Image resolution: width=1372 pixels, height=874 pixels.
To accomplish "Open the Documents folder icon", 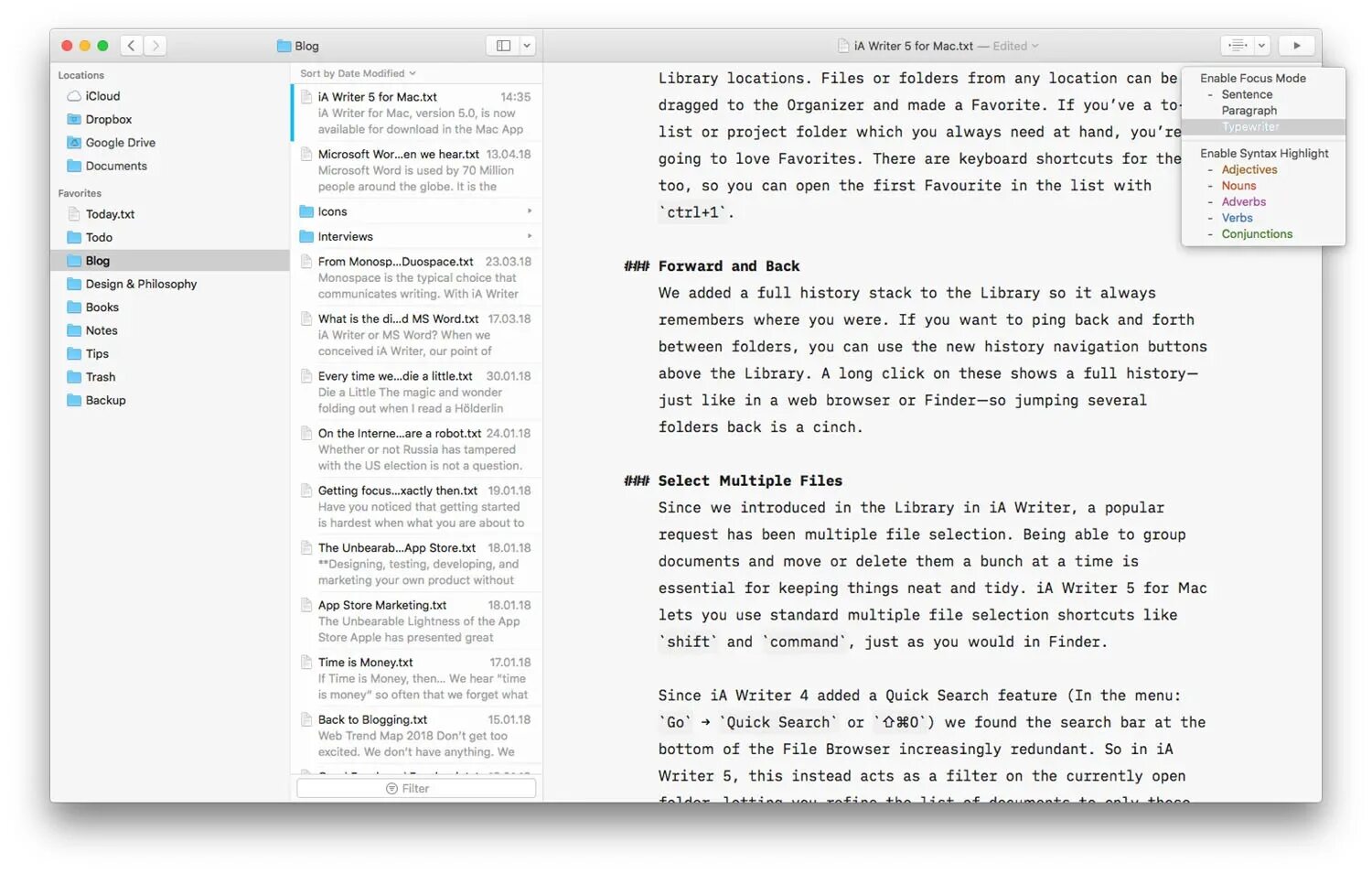I will [x=74, y=166].
